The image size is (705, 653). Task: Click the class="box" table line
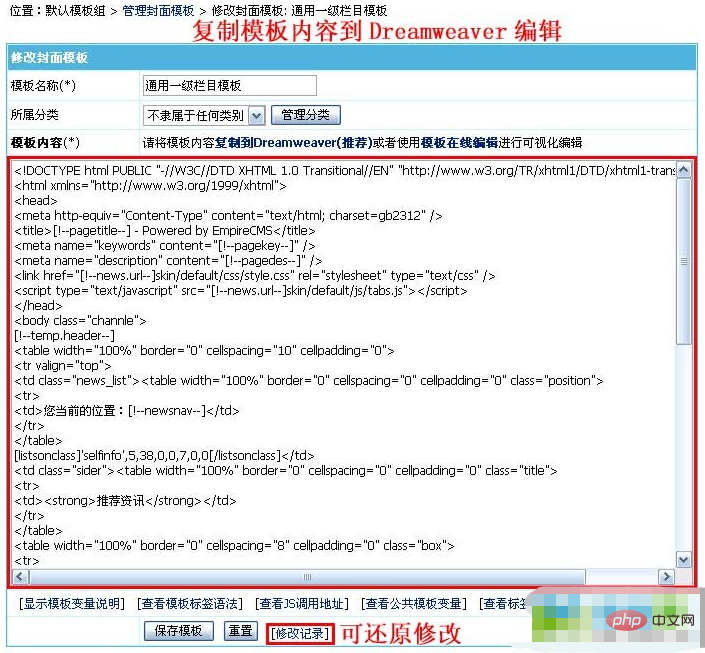[234, 546]
